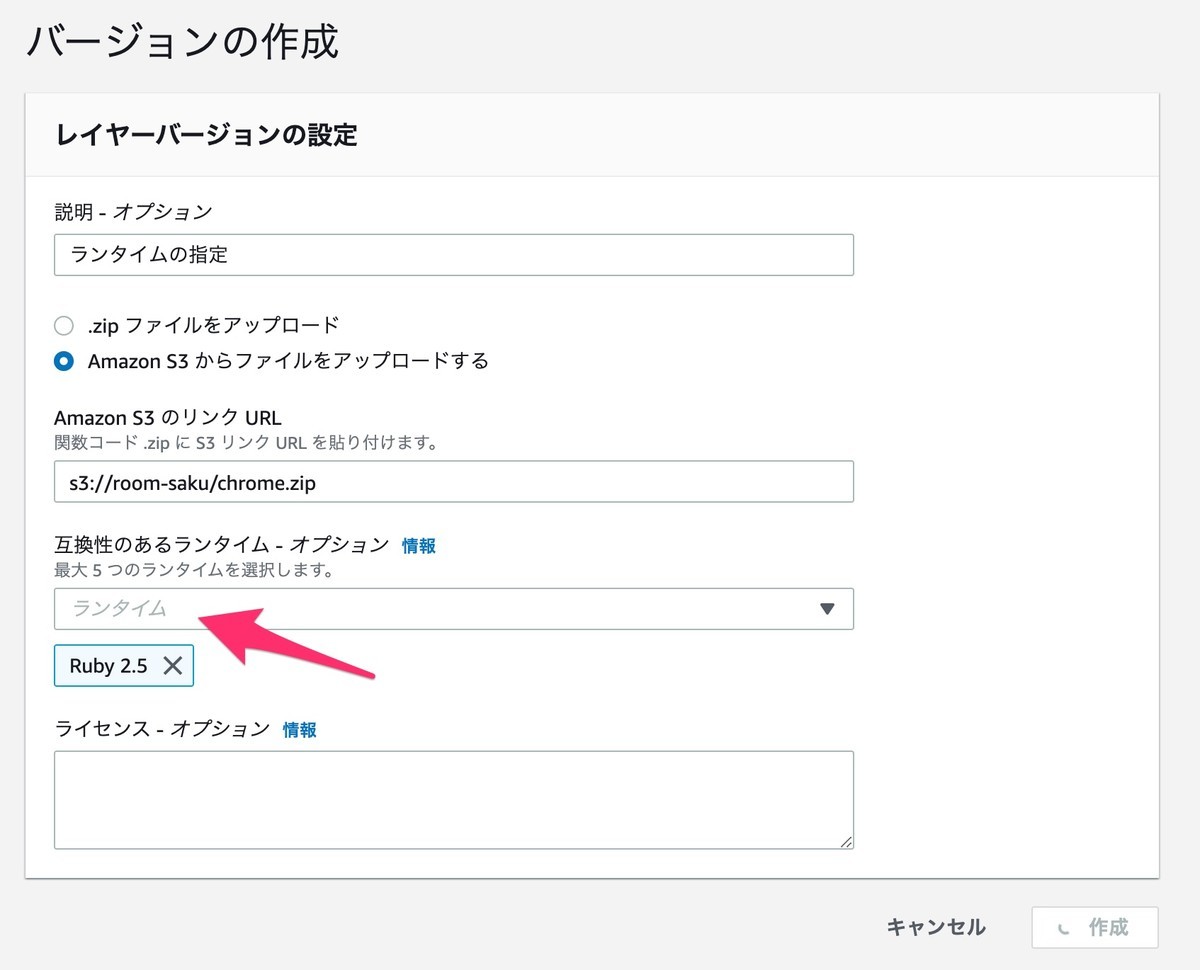Remove the Ruby 2.5 runtime tag

tap(173, 666)
